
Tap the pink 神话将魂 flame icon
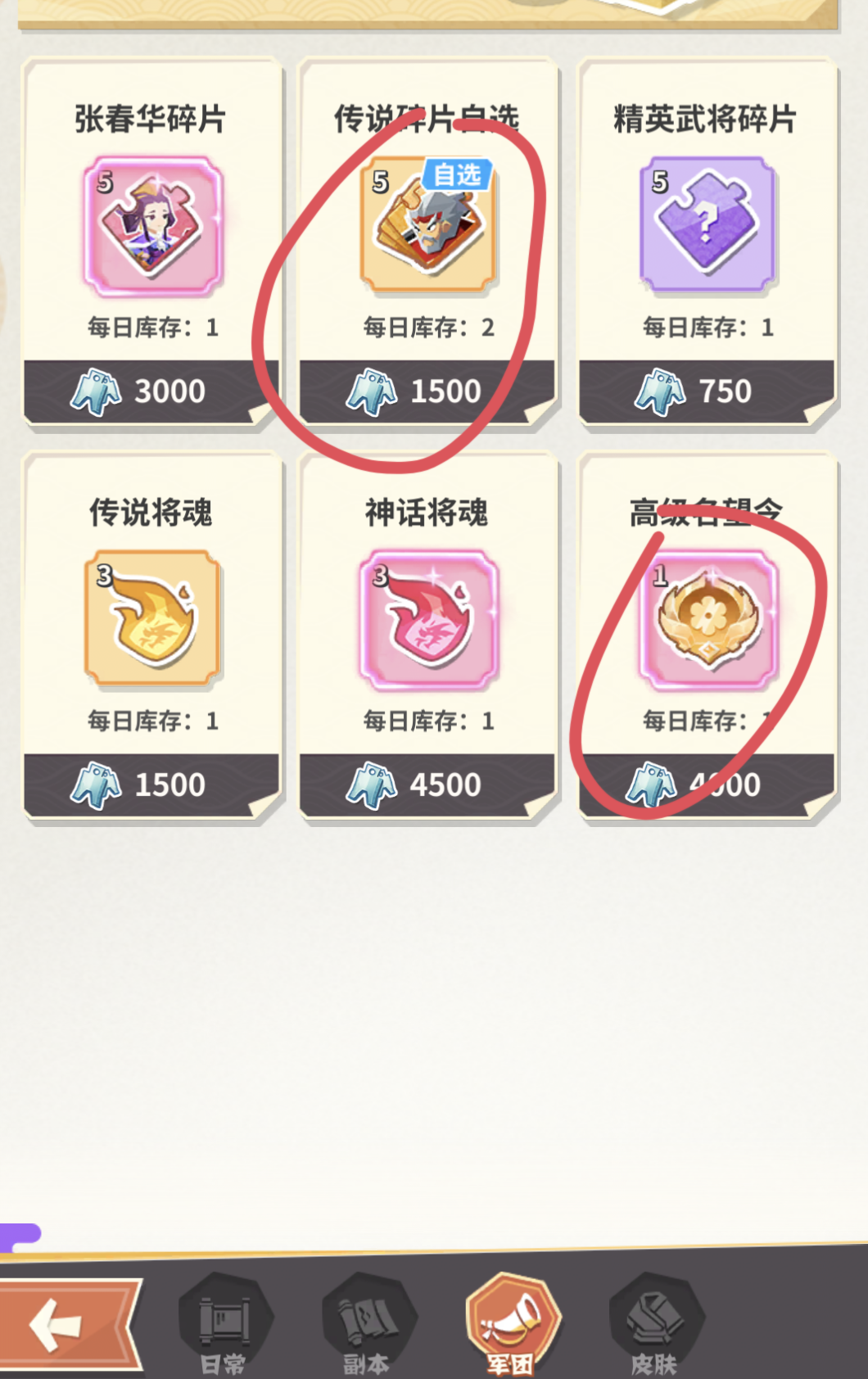click(428, 620)
